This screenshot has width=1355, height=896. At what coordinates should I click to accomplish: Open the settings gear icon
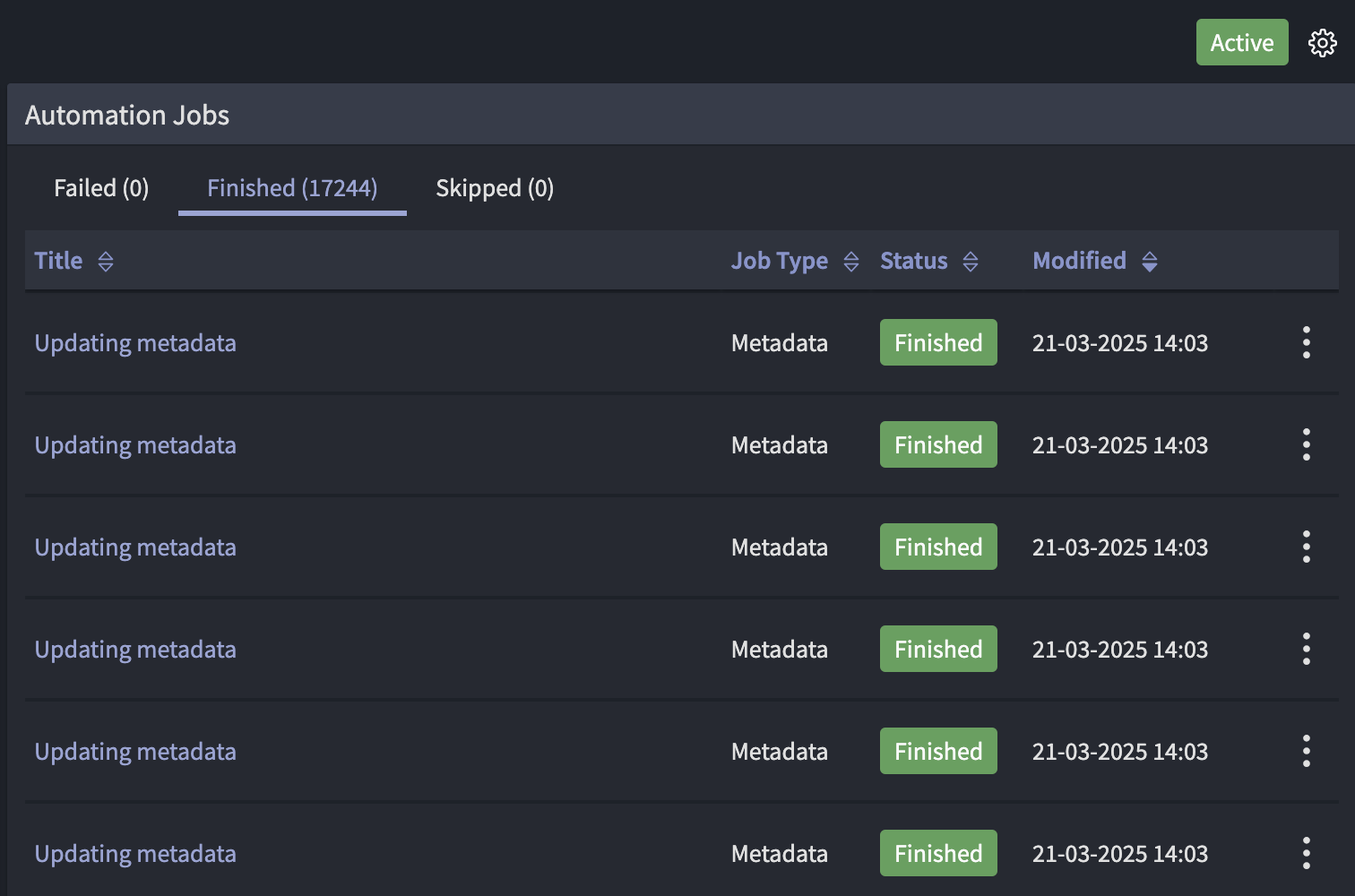pos(1322,43)
